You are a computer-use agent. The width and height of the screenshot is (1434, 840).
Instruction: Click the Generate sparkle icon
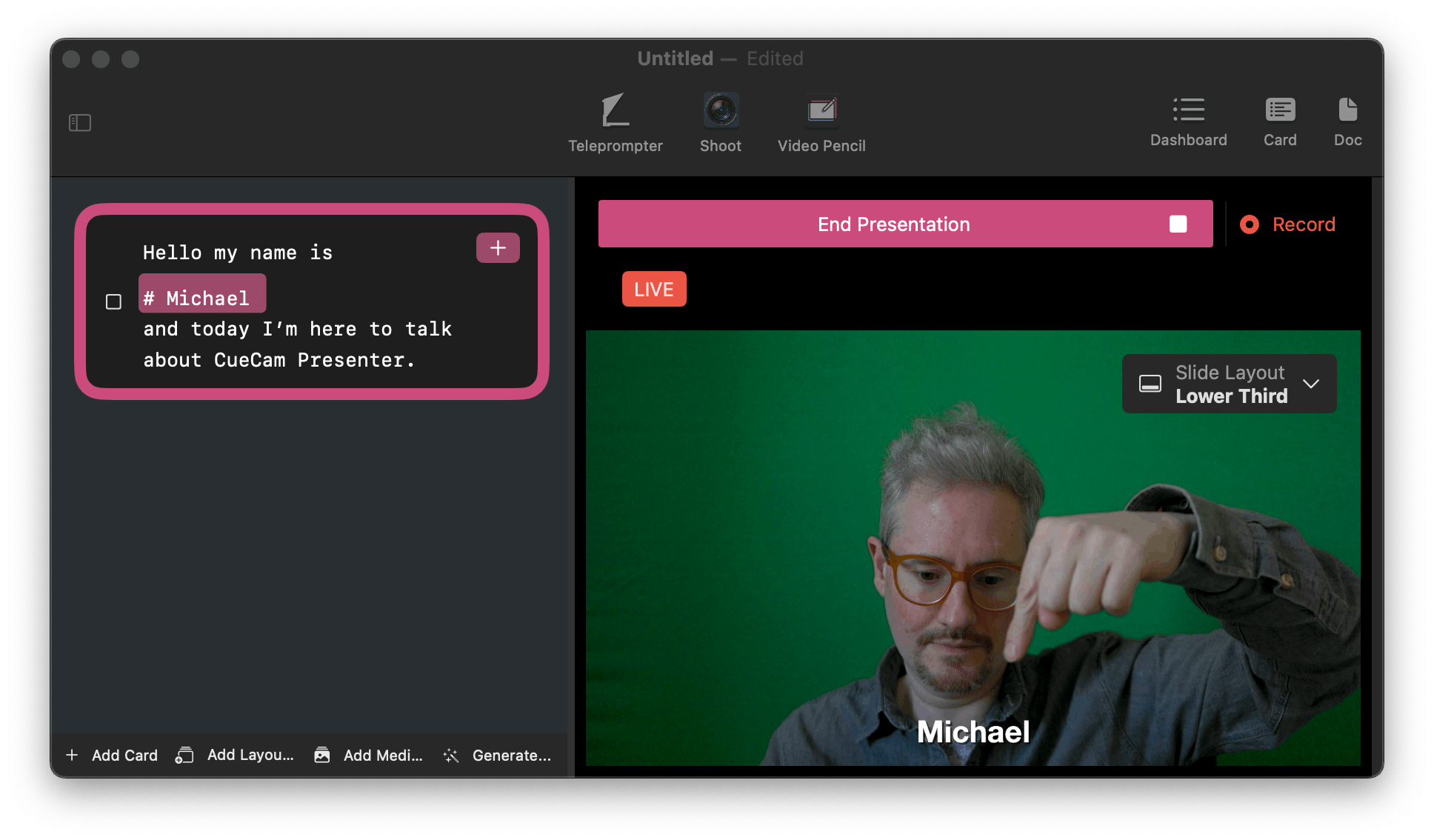tap(451, 755)
